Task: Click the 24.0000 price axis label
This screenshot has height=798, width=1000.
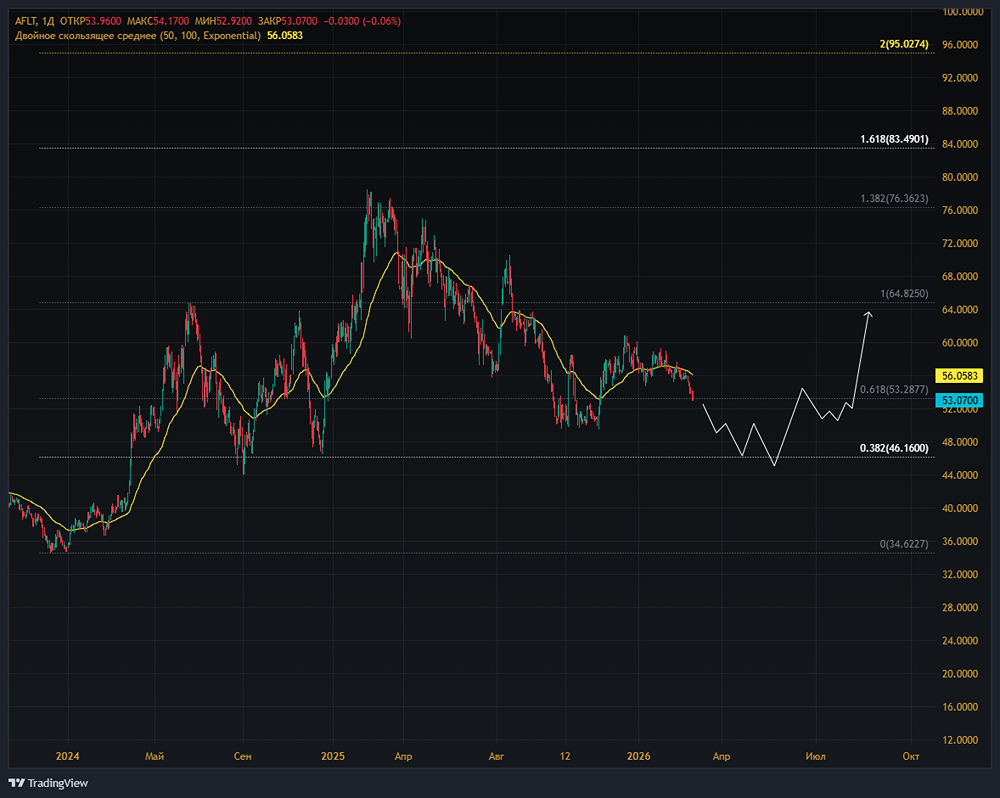Action: [x=960, y=641]
